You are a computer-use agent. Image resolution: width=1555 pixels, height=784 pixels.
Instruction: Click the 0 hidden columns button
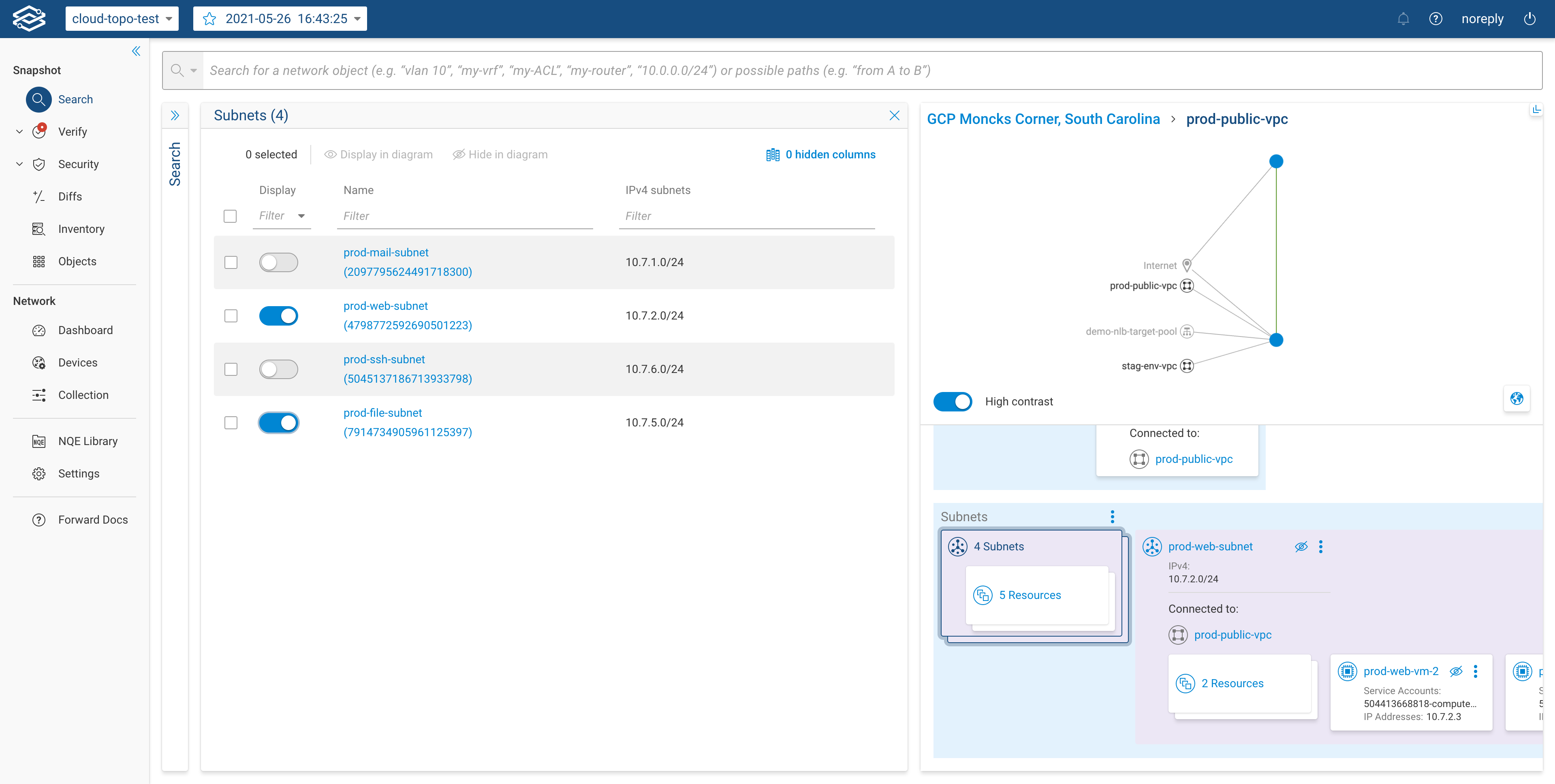pos(821,154)
